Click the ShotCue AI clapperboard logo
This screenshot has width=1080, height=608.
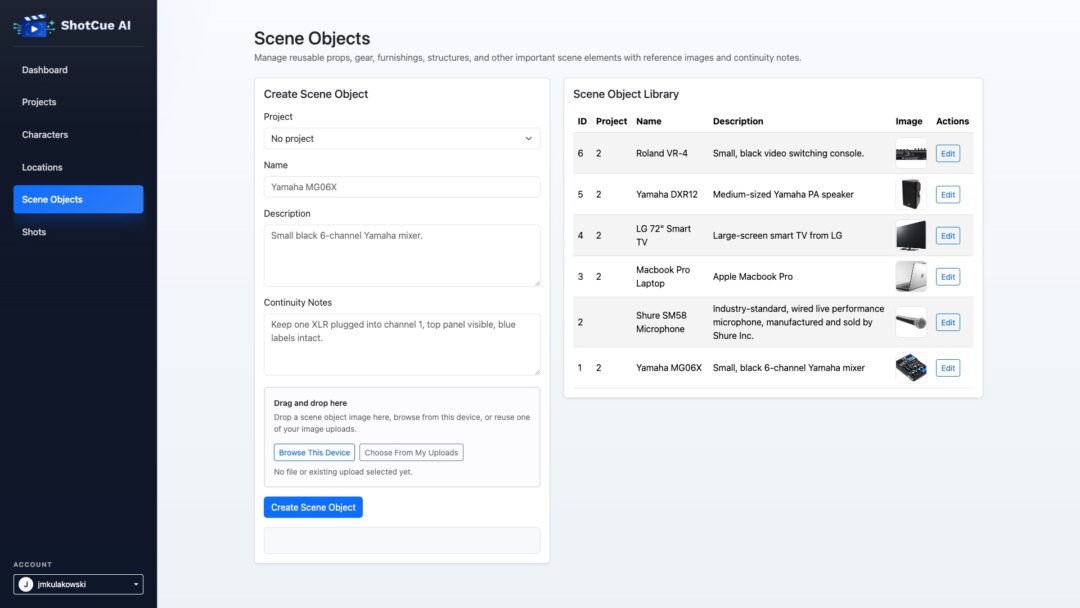34,25
